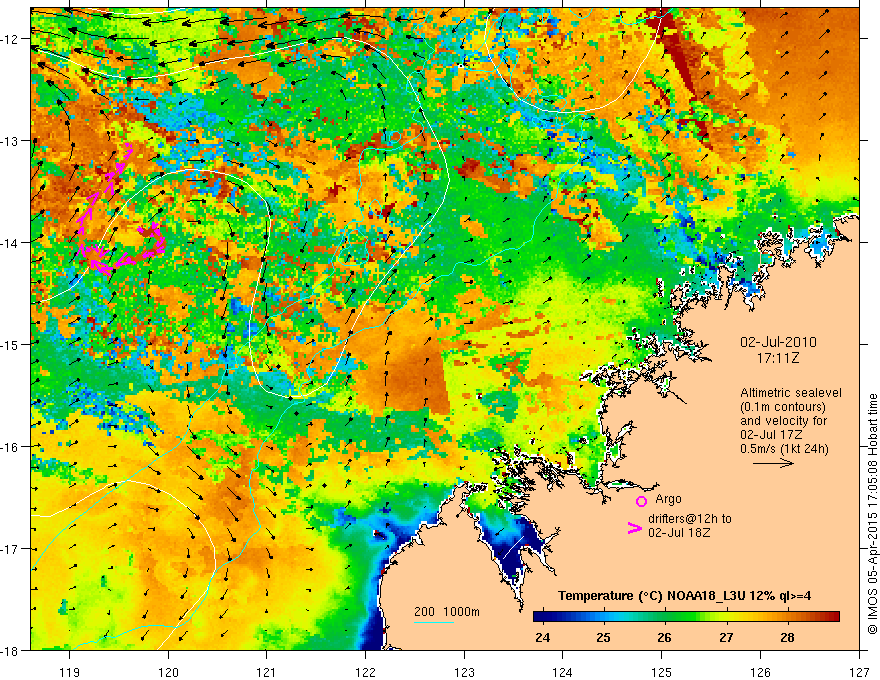
Task: Click the magenta drifters arrowhead legend symbol
Action: point(634,527)
